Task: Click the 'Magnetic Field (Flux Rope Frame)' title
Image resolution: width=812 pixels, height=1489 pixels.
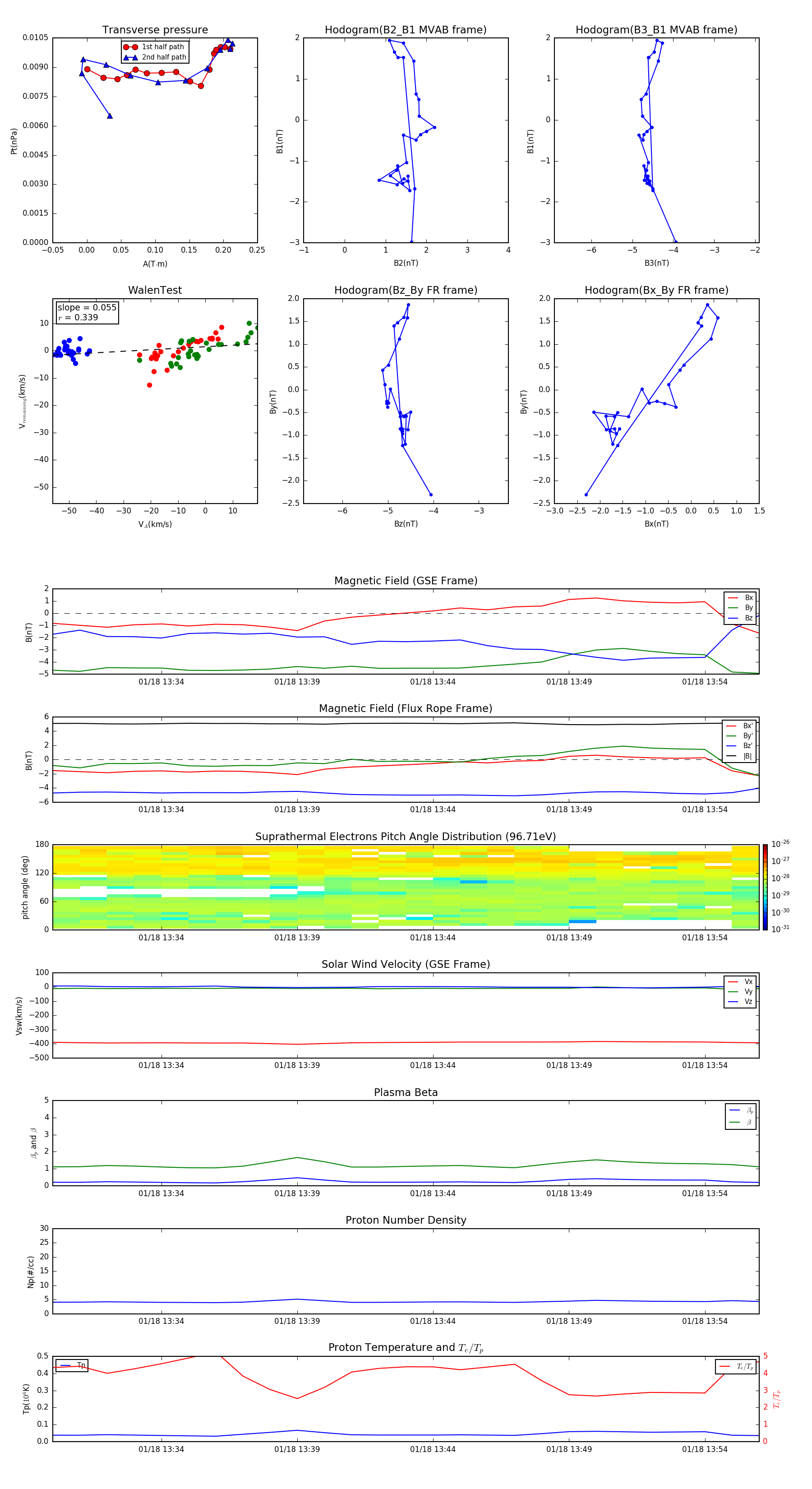Action: (406, 709)
